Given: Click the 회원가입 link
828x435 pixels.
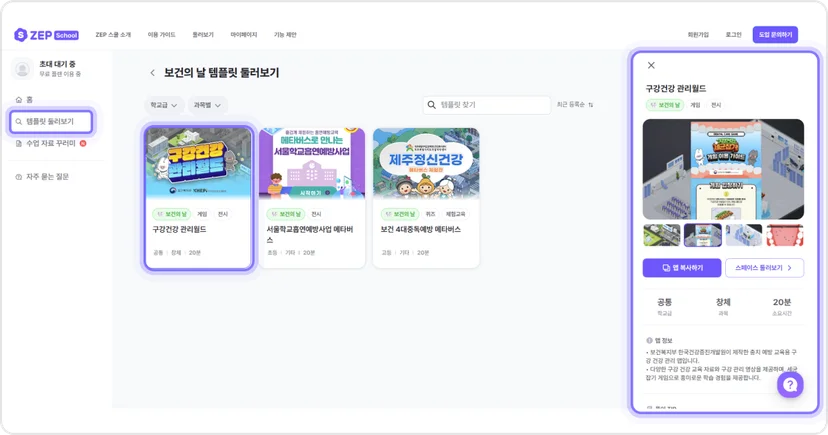Looking at the screenshot, I should tap(698, 35).
